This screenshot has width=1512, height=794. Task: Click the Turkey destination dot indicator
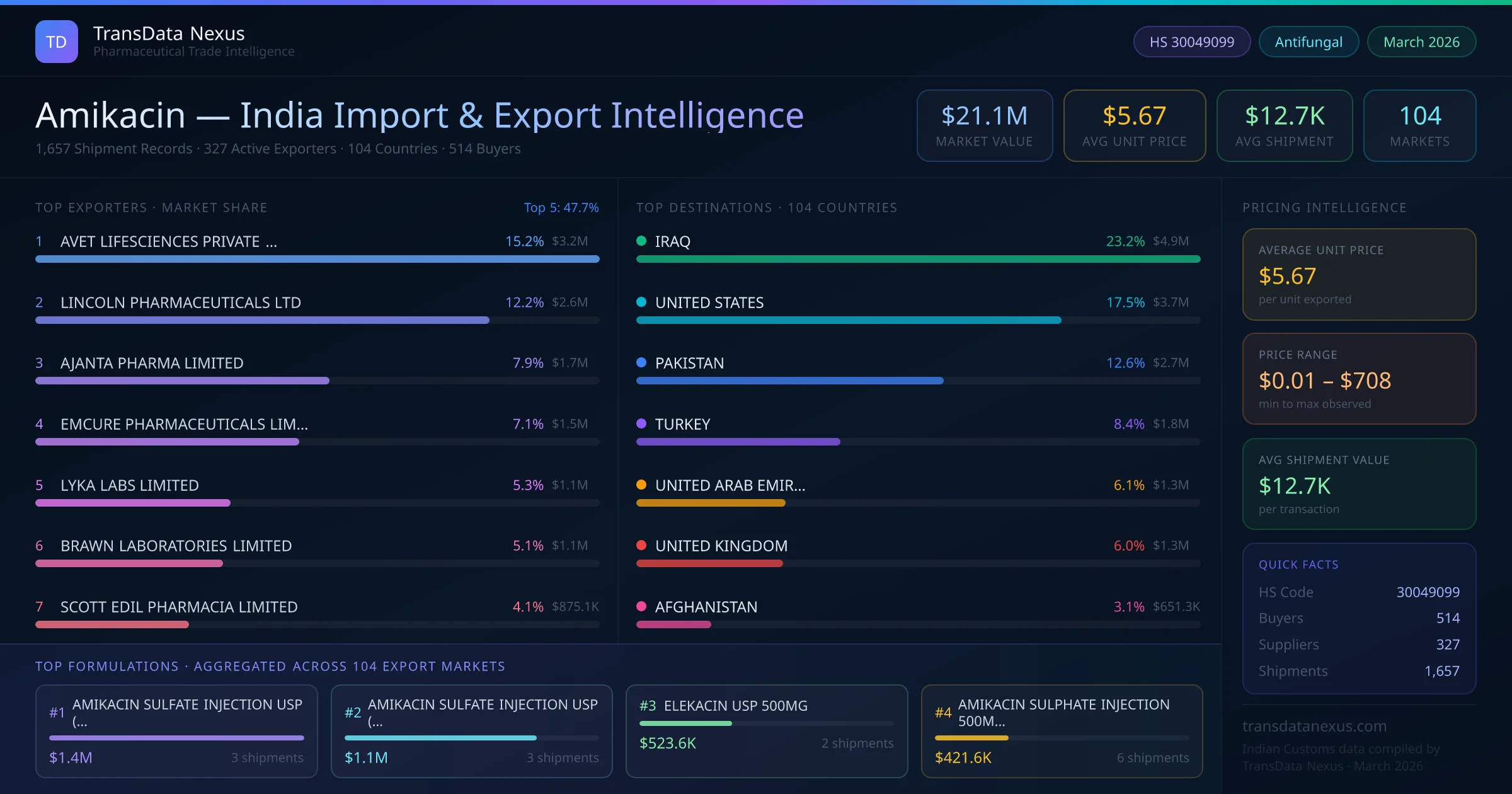(x=641, y=423)
